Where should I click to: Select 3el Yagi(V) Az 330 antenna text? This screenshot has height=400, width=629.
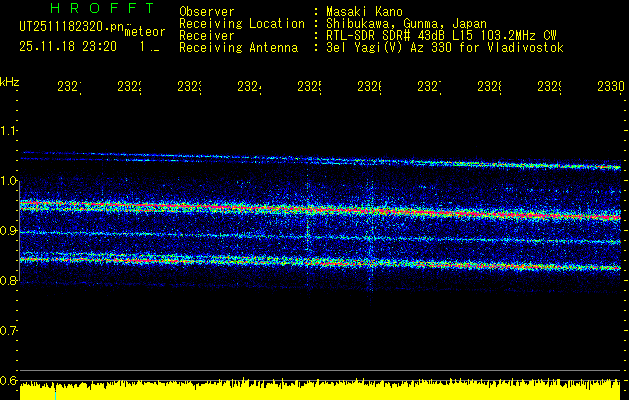[x=445, y=48]
